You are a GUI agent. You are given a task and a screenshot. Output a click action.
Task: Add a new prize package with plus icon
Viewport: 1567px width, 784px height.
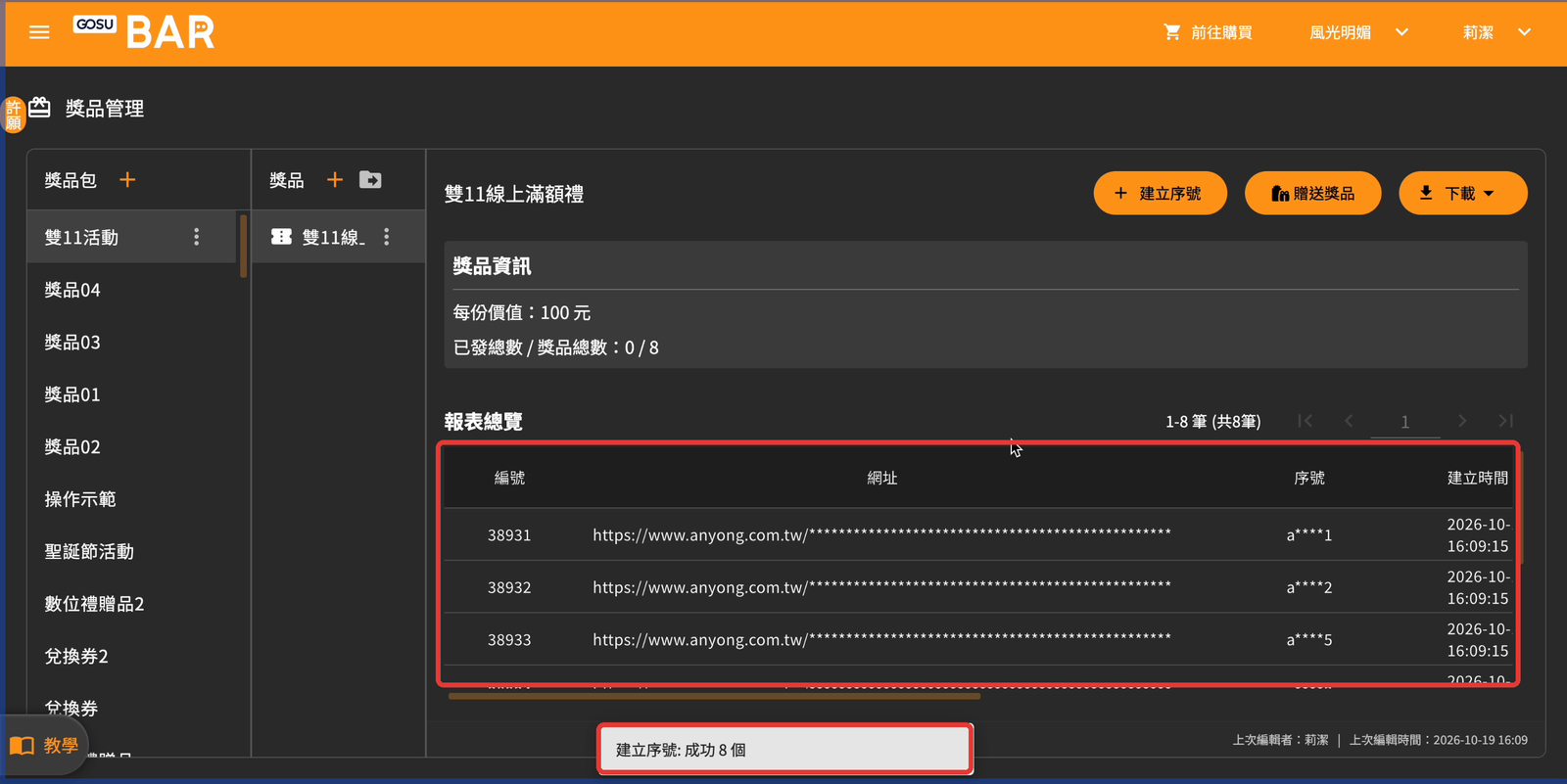(127, 180)
